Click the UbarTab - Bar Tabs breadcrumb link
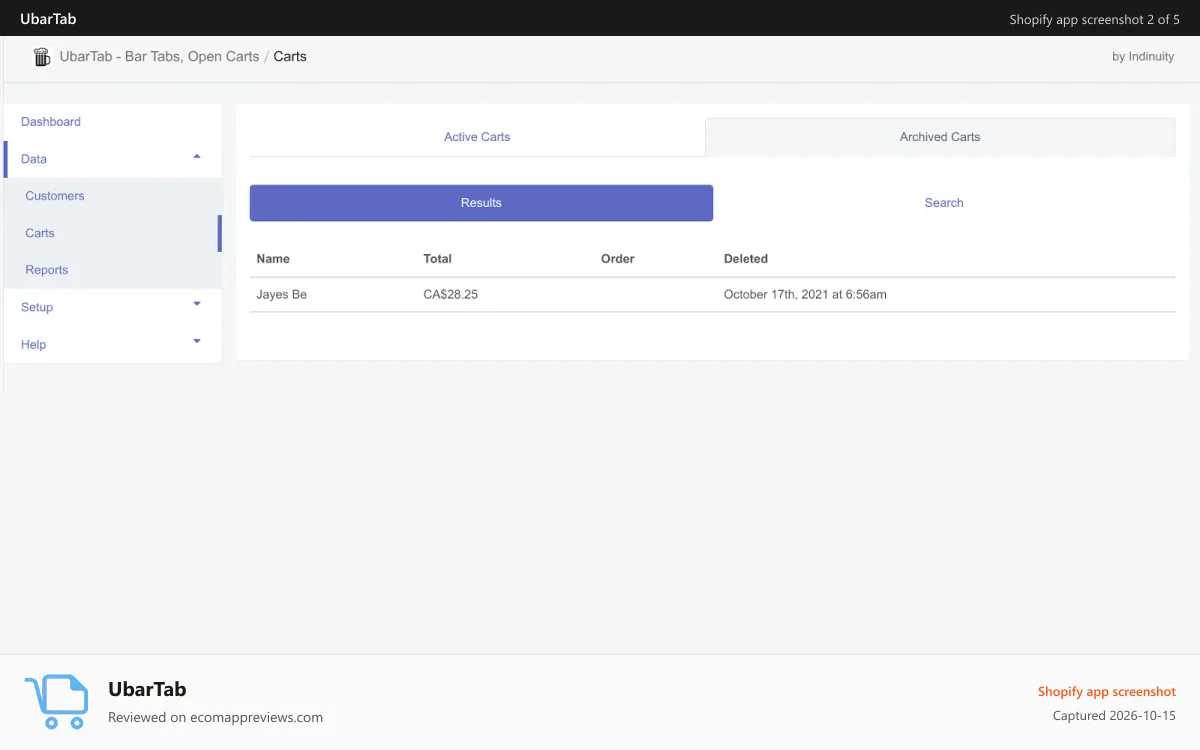1200x750 pixels. (159, 57)
